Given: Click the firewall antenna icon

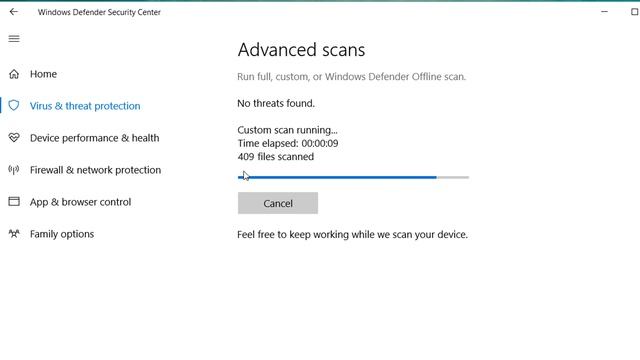Looking at the screenshot, I should click(x=14, y=170).
